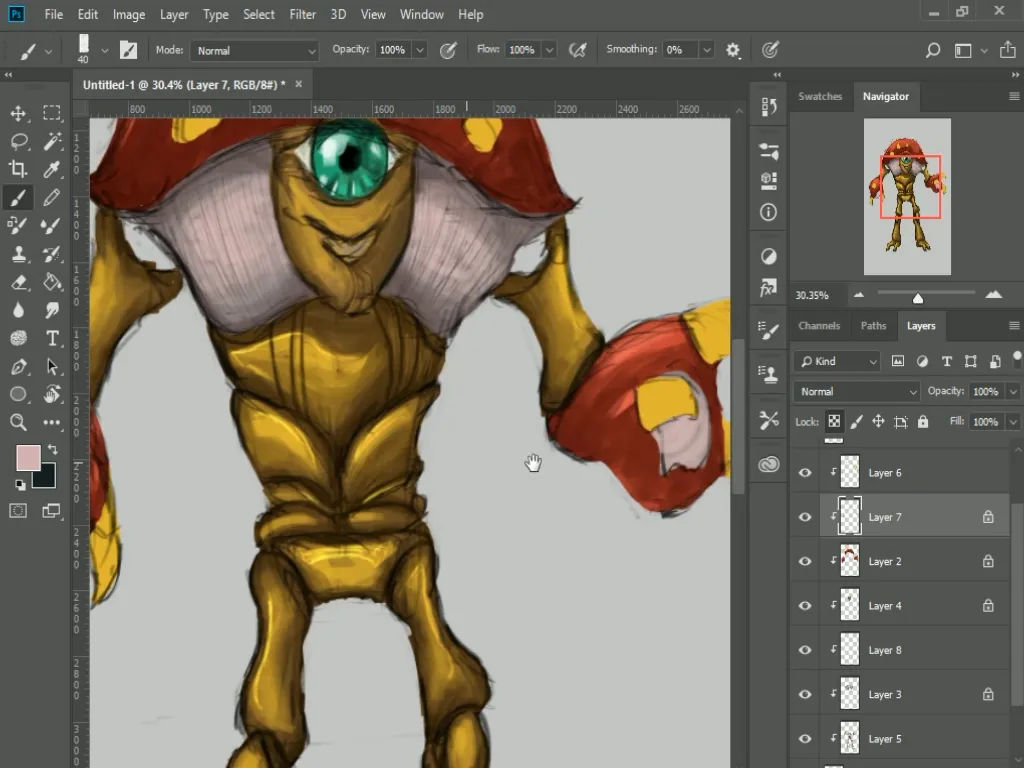Expand brush Flow slider dropdown
This screenshot has width=1024, height=768.
549,50
